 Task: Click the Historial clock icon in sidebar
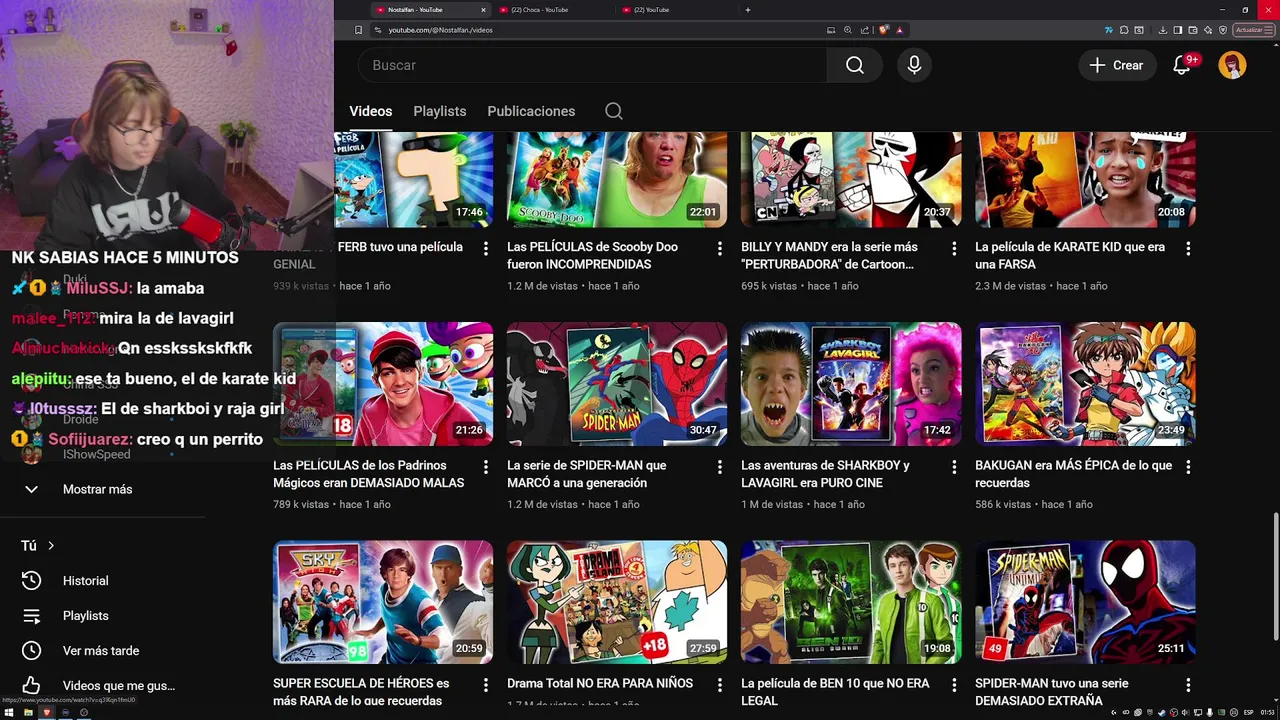(x=32, y=581)
